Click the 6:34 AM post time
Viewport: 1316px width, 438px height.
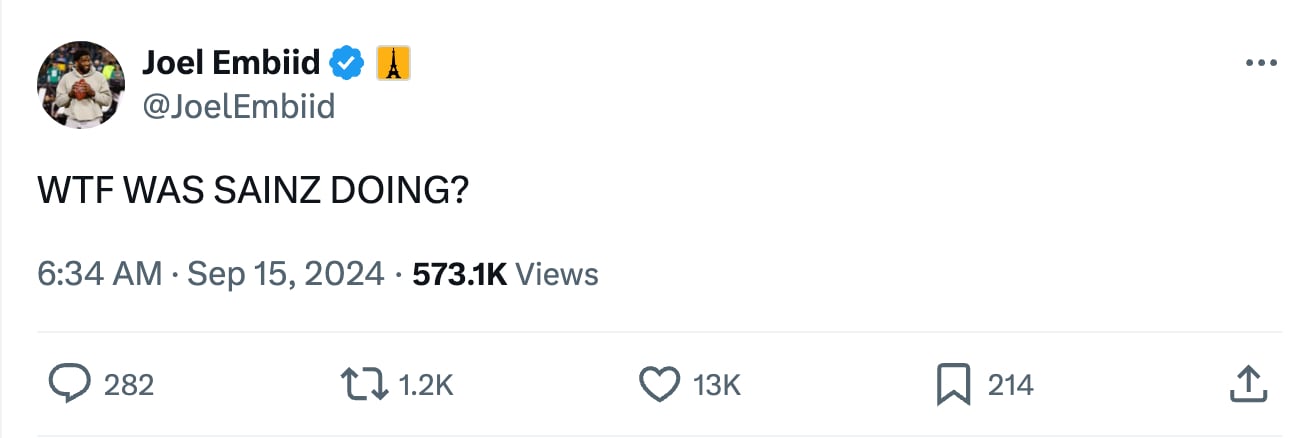pos(99,273)
